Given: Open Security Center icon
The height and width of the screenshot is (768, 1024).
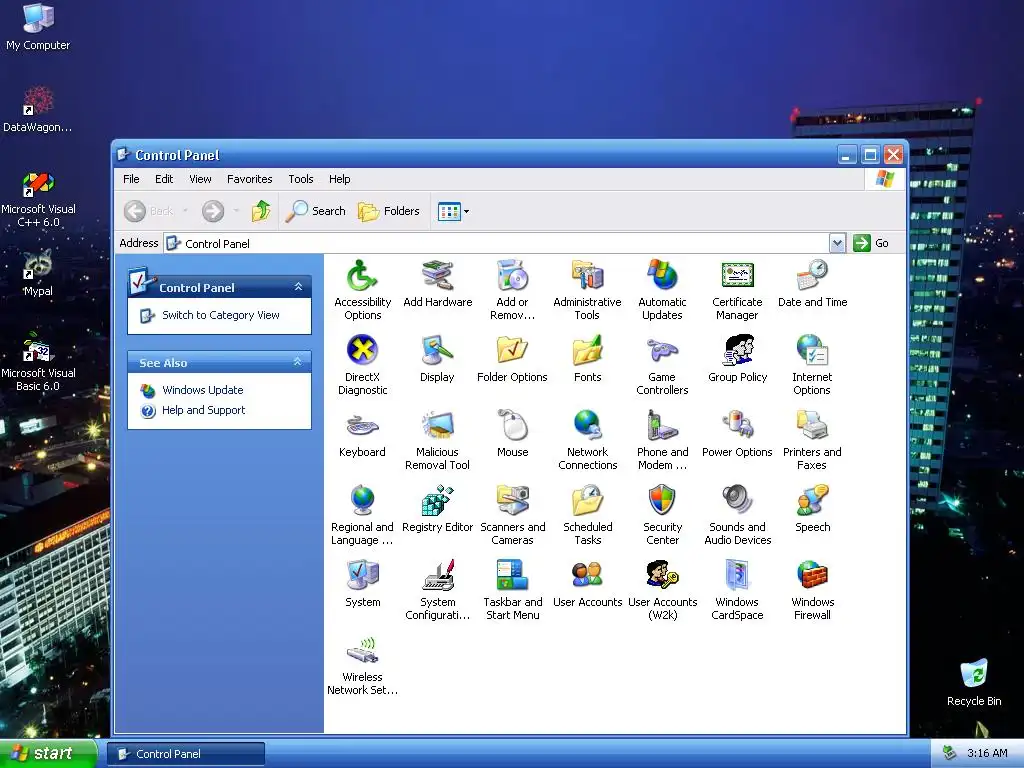Looking at the screenshot, I should point(662,515).
